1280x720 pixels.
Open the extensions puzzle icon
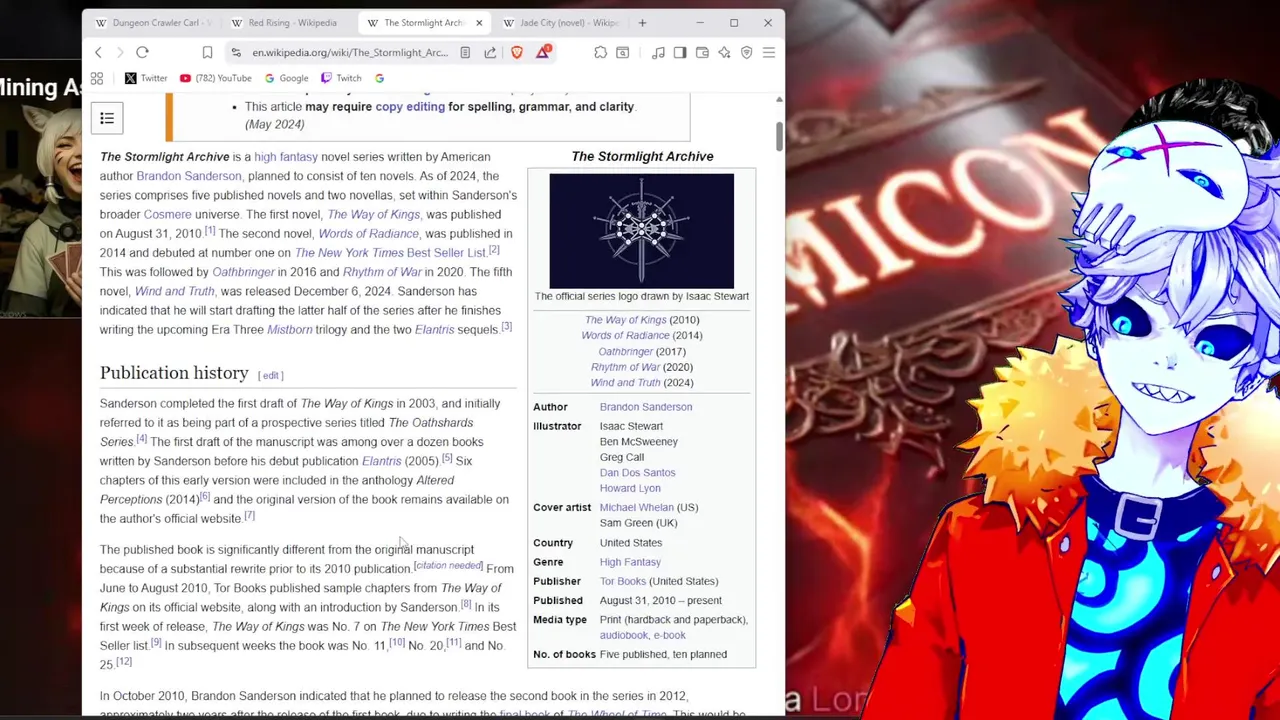600,52
